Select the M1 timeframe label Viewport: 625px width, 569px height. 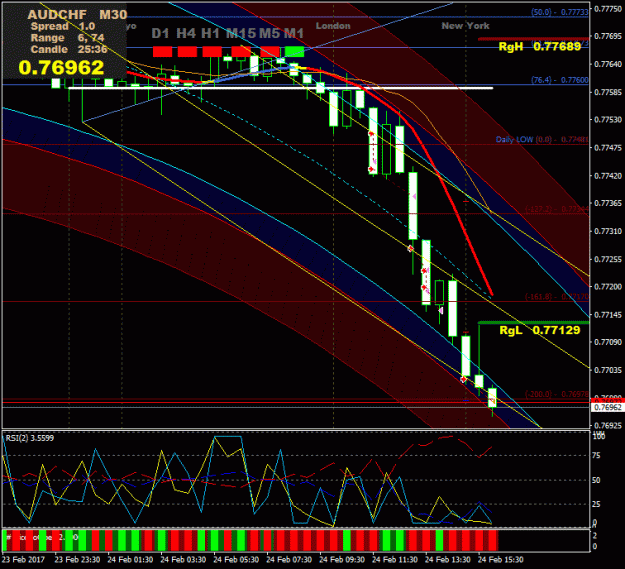point(294,33)
